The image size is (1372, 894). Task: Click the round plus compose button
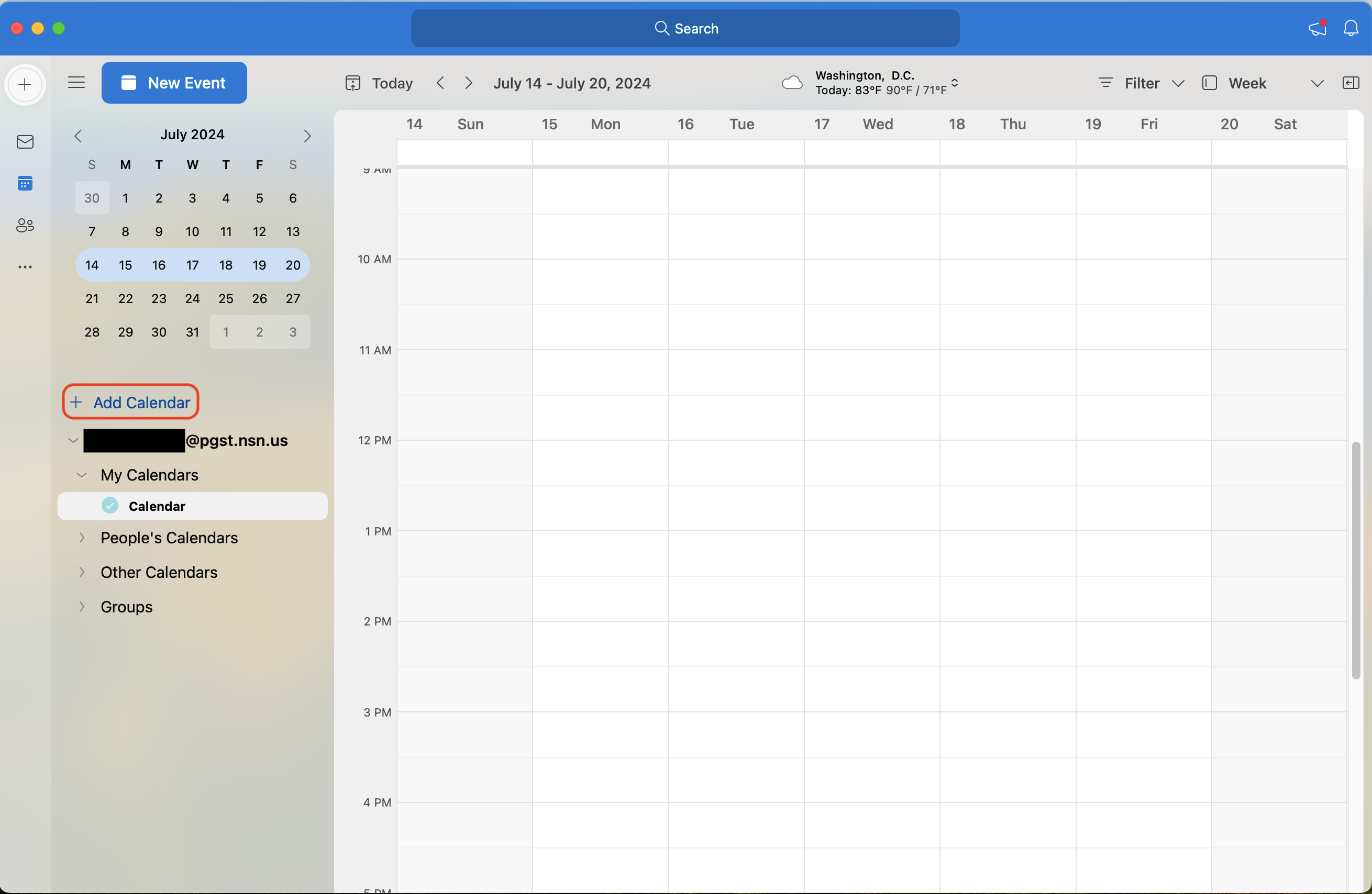click(25, 85)
